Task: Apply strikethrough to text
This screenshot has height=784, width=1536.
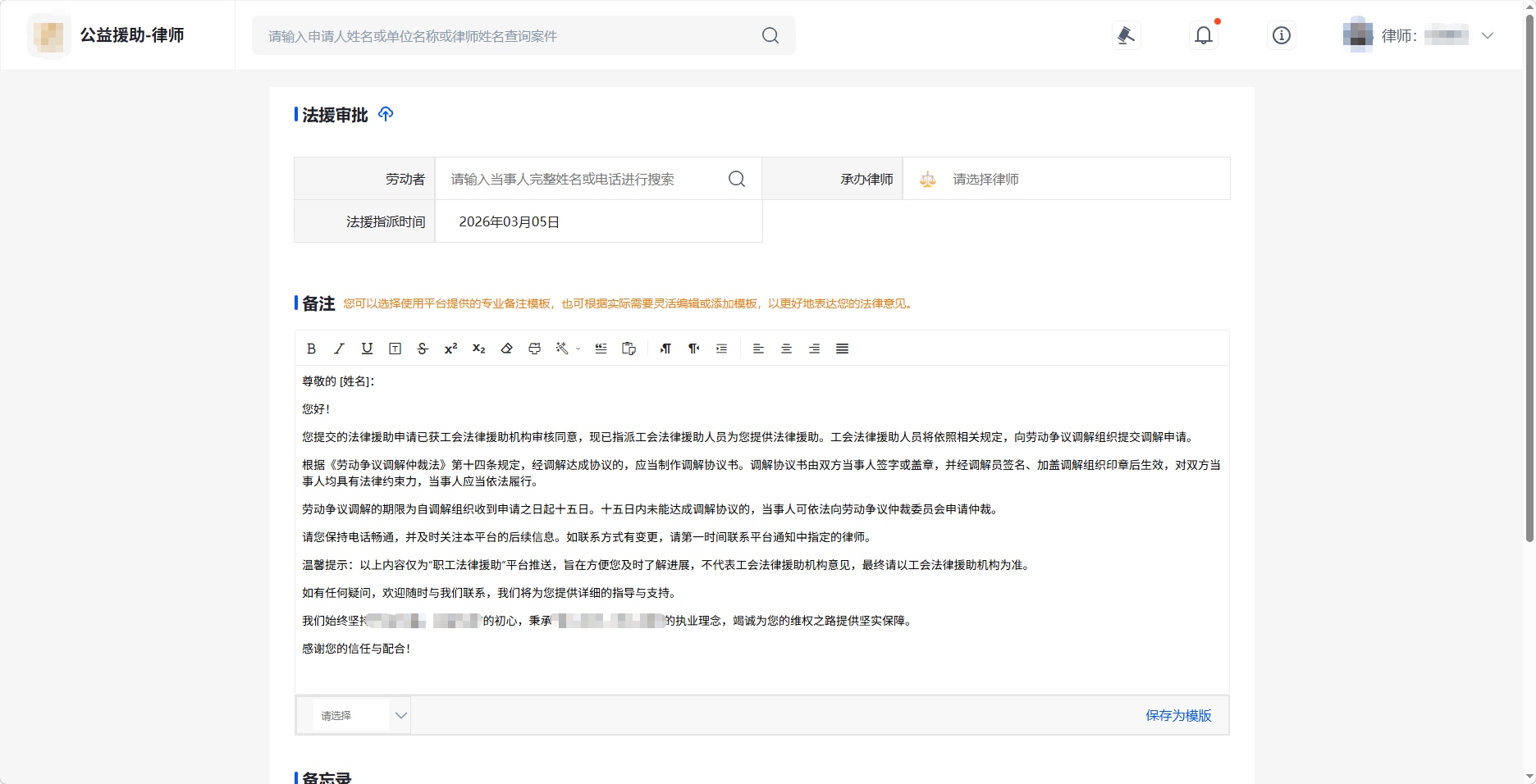Action: (423, 349)
